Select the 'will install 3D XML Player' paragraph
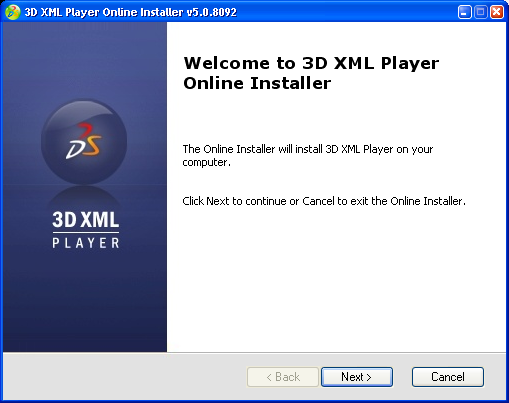Screen dimensions: 509x403 307,155
